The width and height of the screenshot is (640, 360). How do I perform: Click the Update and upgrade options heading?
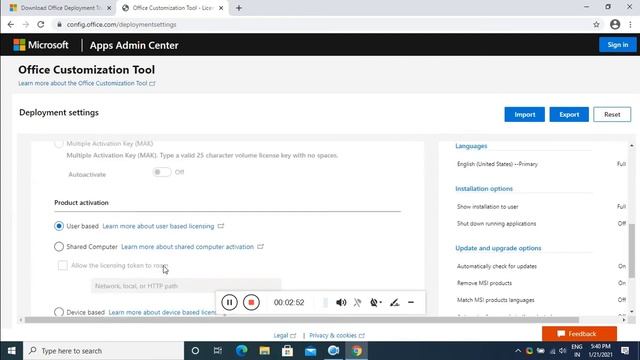tap(498, 248)
